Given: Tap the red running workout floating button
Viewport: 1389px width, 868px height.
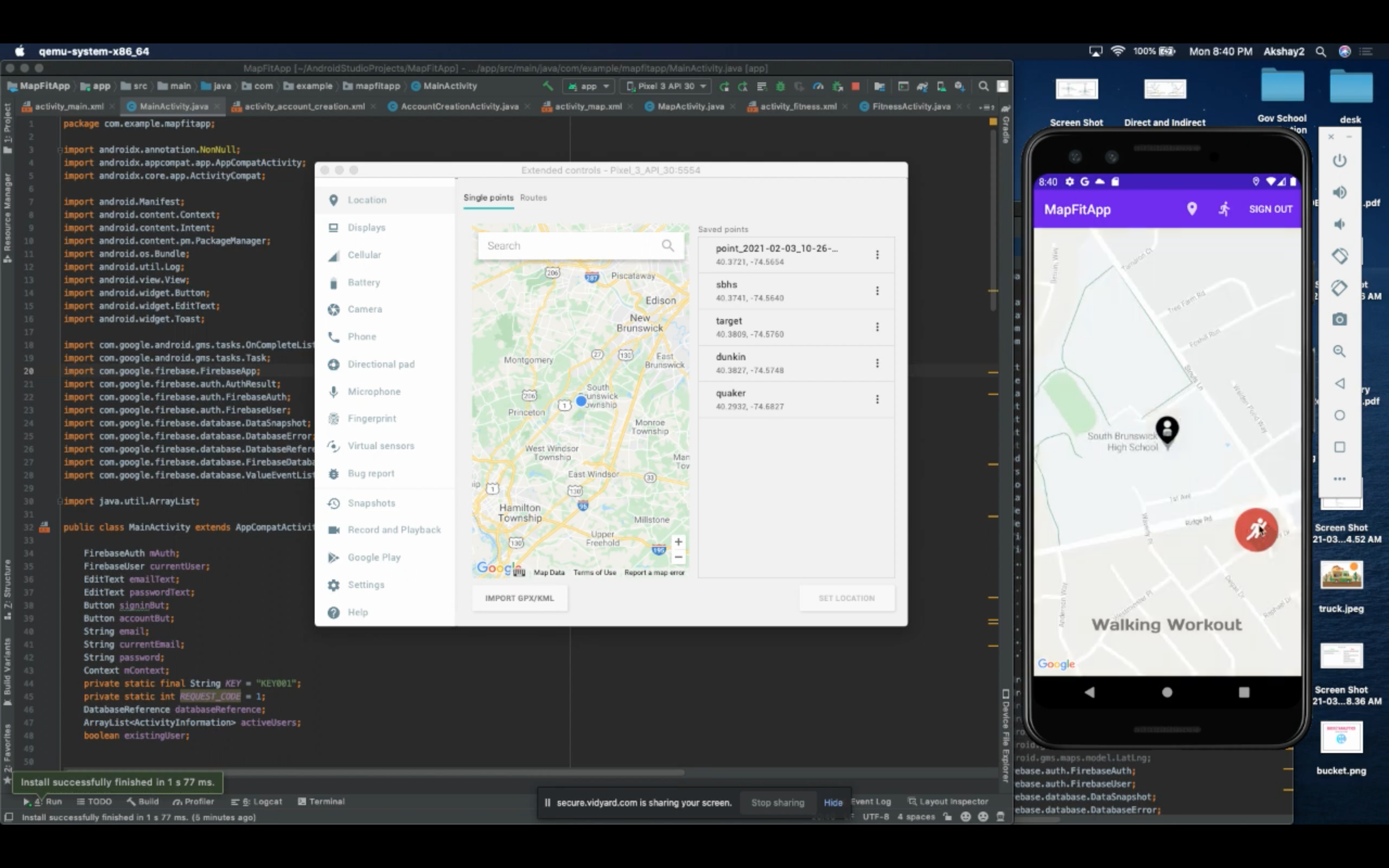Looking at the screenshot, I should click(x=1256, y=529).
